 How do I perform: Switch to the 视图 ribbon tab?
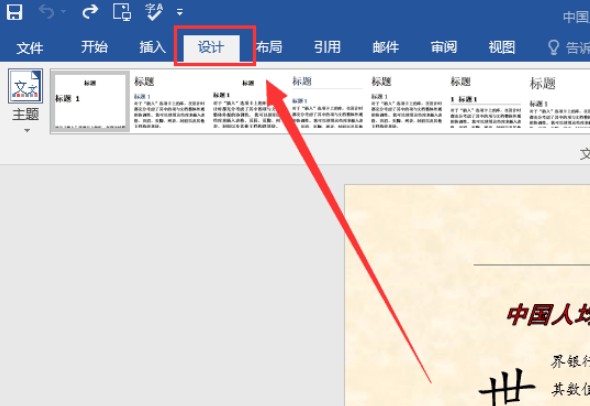[502, 47]
